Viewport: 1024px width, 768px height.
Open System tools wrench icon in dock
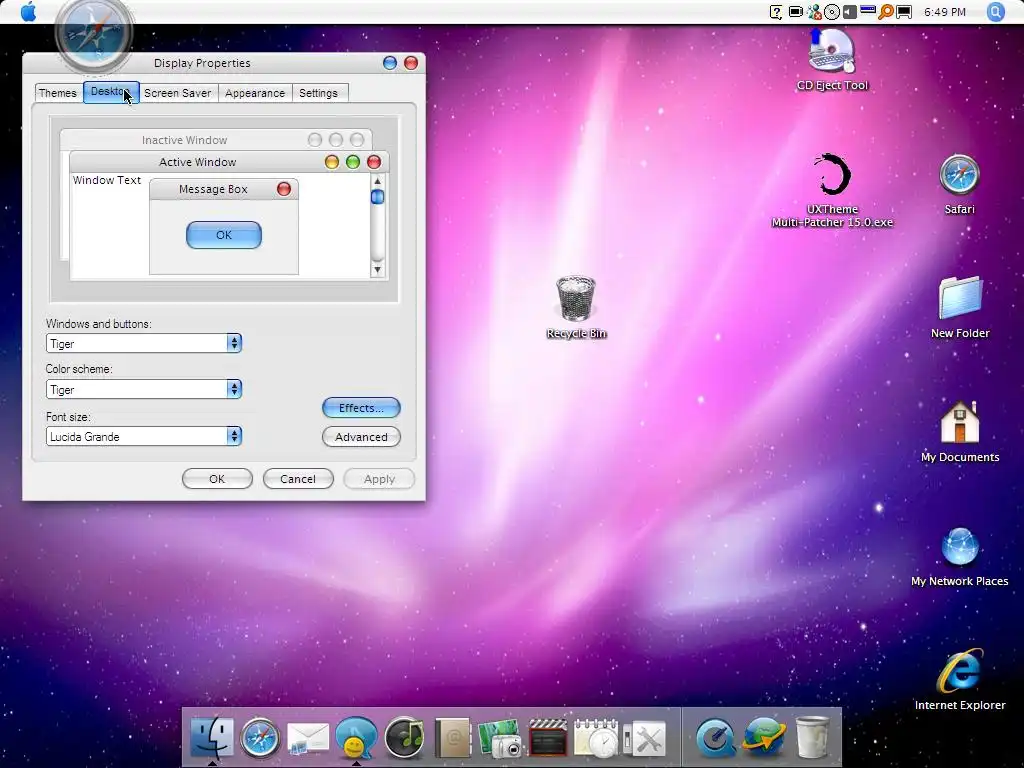(645, 739)
